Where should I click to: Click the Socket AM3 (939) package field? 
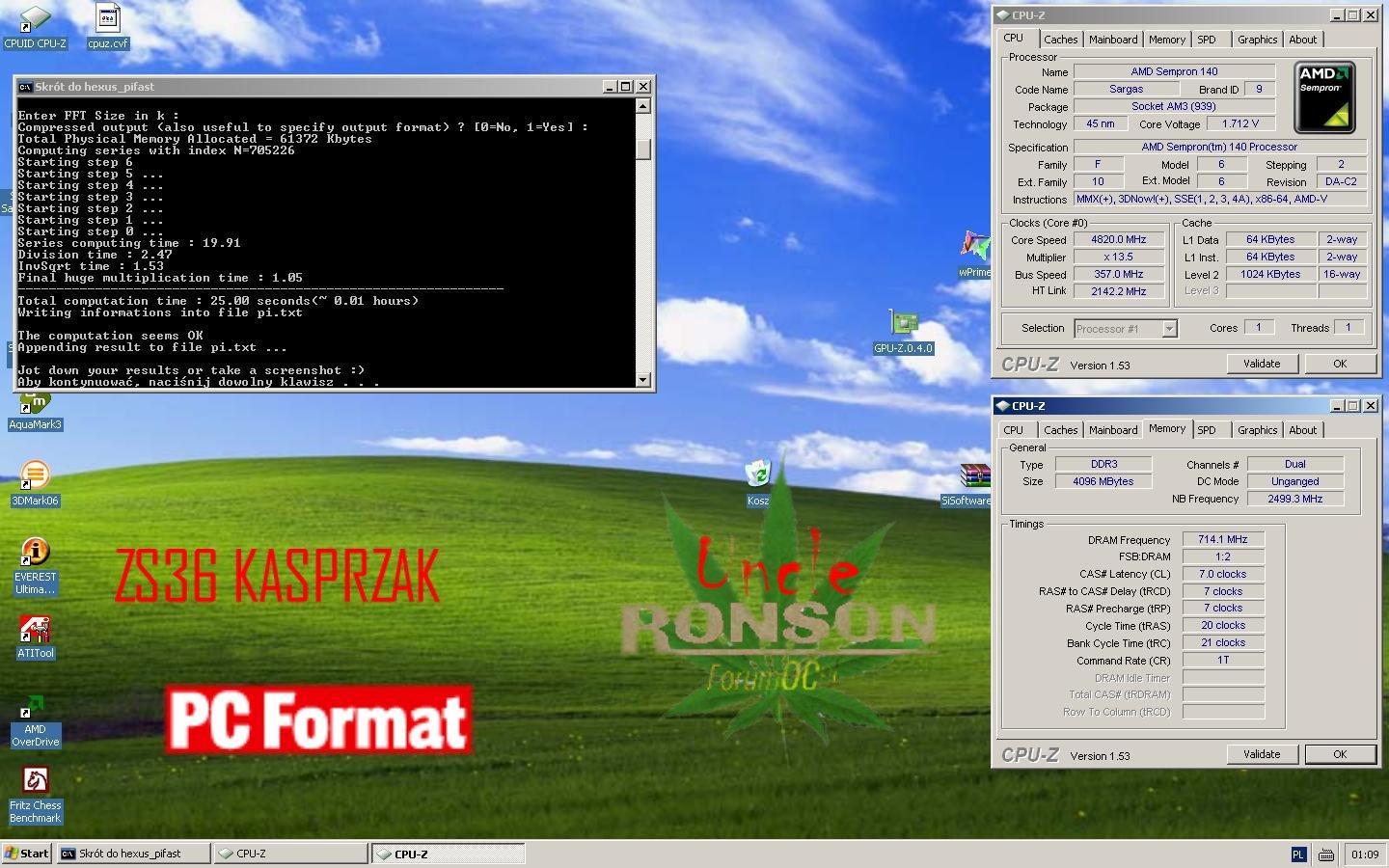click(x=1174, y=107)
